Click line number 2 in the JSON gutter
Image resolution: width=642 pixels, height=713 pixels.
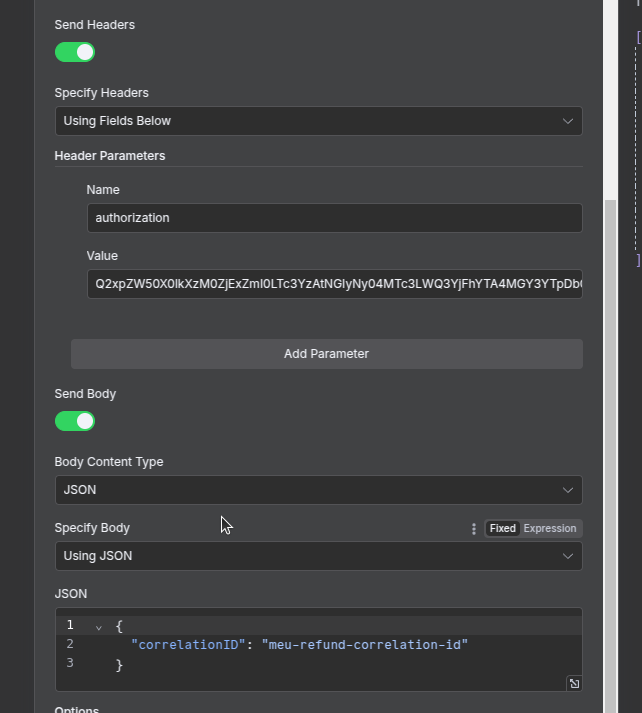pyautogui.click(x=70, y=645)
